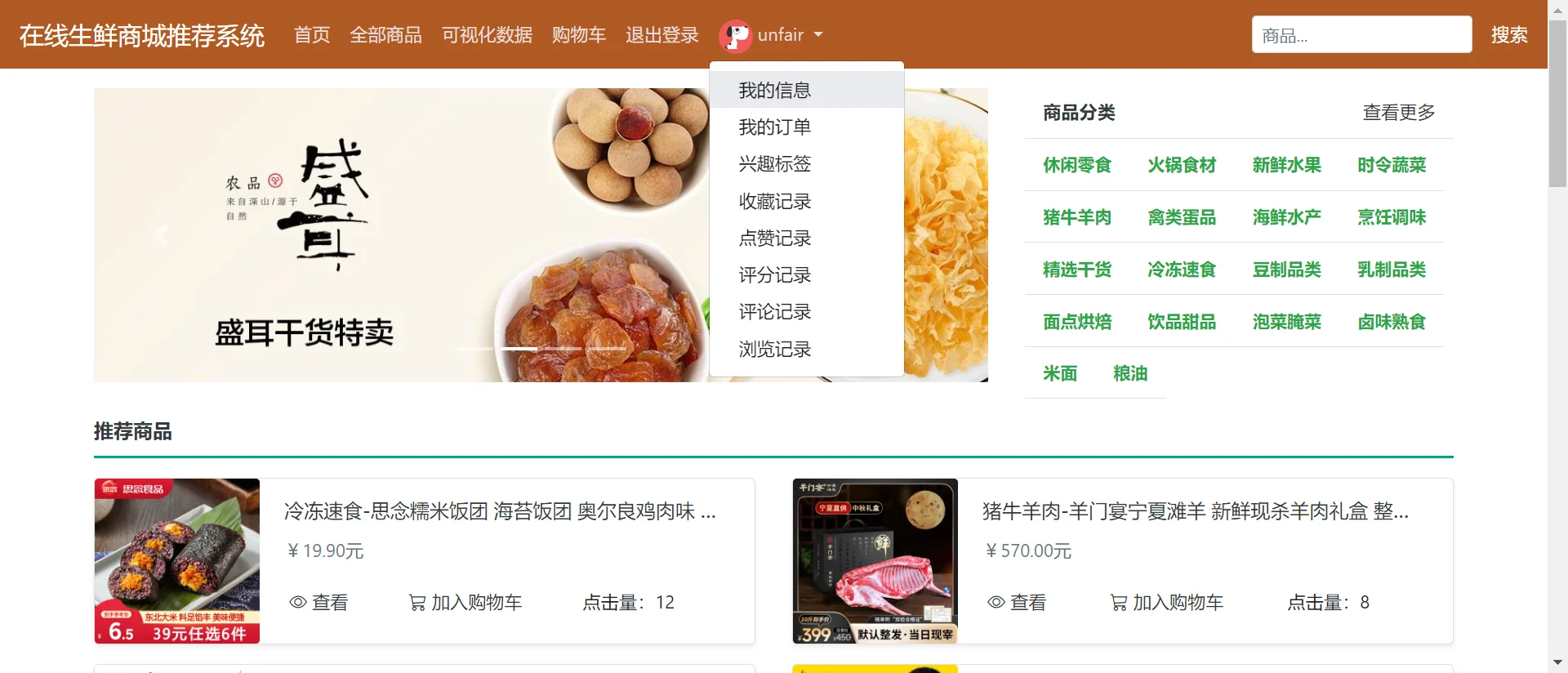This screenshot has width=1568, height=673.
Task: Open the 面点烘焙 category
Action: coord(1077,322)
